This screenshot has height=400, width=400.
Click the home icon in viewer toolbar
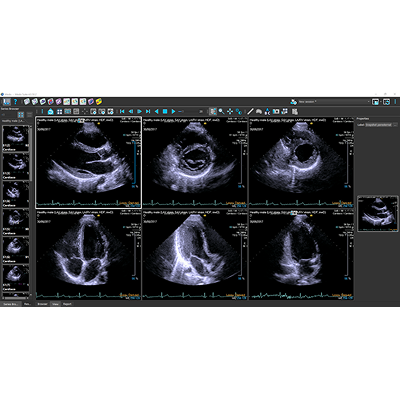[51, 111]
